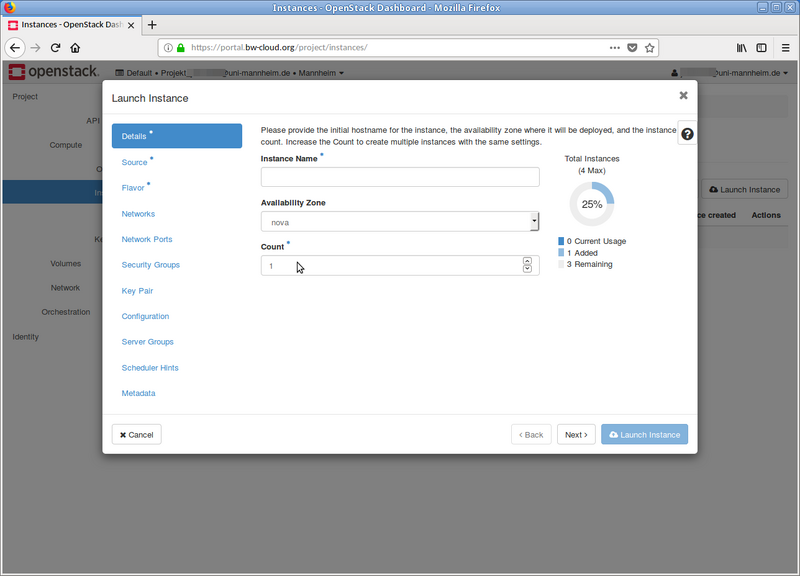The height and width of the screenshot is (576, 800).
Task: Open the Firefox hamburger menu
Action: click(x=784, y=47)
